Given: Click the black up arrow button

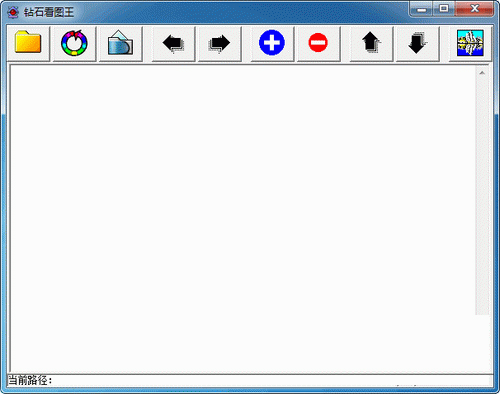Looking at the screenshot, I should 371,43.
